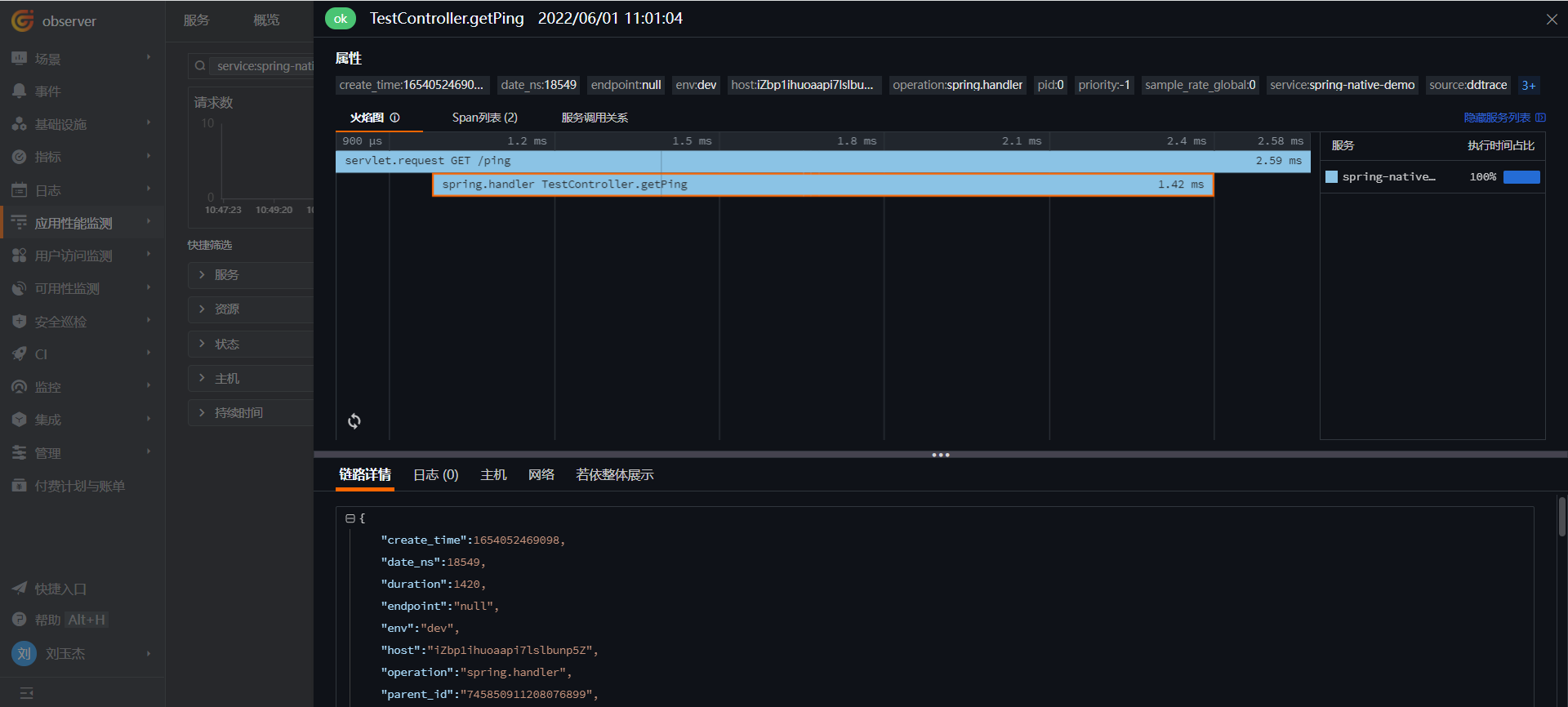The height and width of the screenshot is (707, 1568).
Task: Click the spring-native service color swatch
Action: point(1331,177)
